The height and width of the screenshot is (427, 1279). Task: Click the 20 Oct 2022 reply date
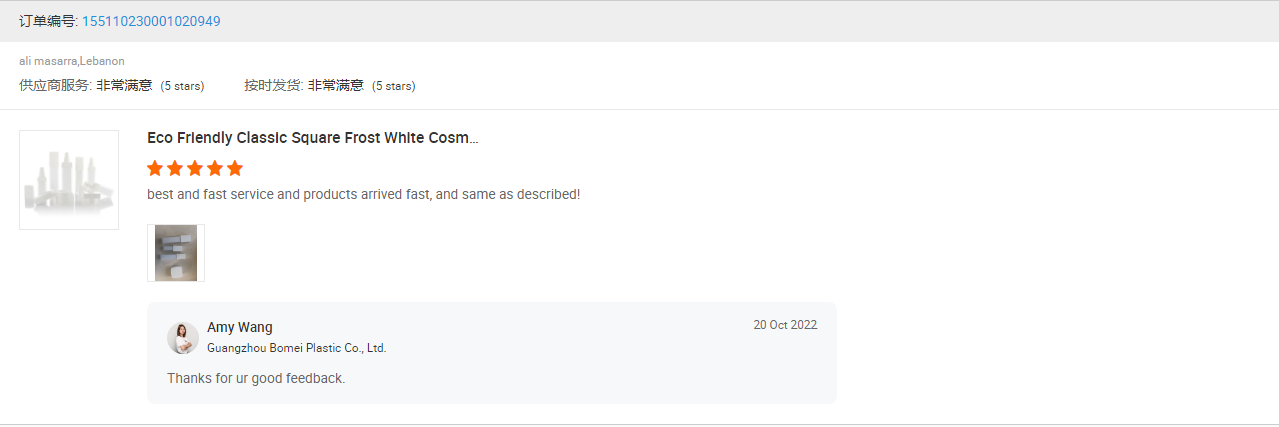pos(785,325)
